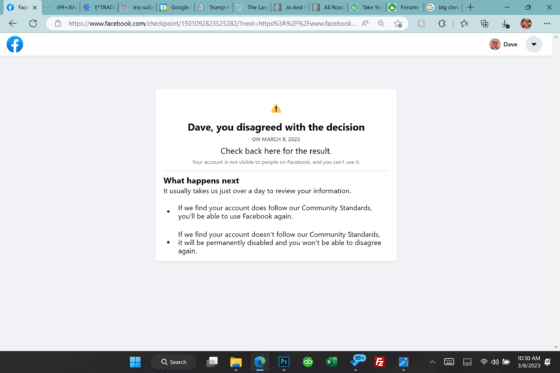Open Photoshop from the taskbar
This screenshot has height=373, width=560.
(x=284, y=362)
